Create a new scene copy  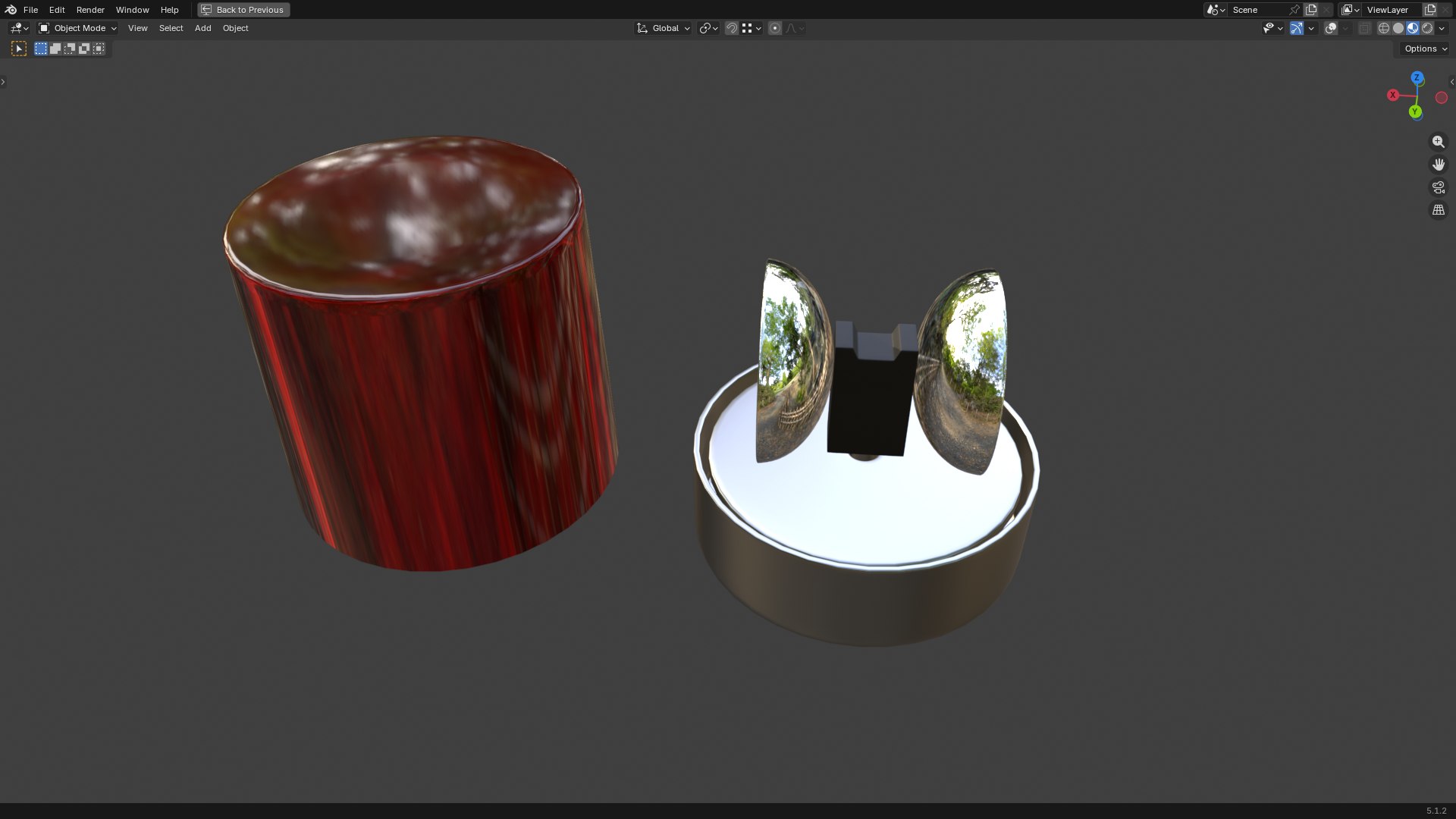coord(1311,10)
